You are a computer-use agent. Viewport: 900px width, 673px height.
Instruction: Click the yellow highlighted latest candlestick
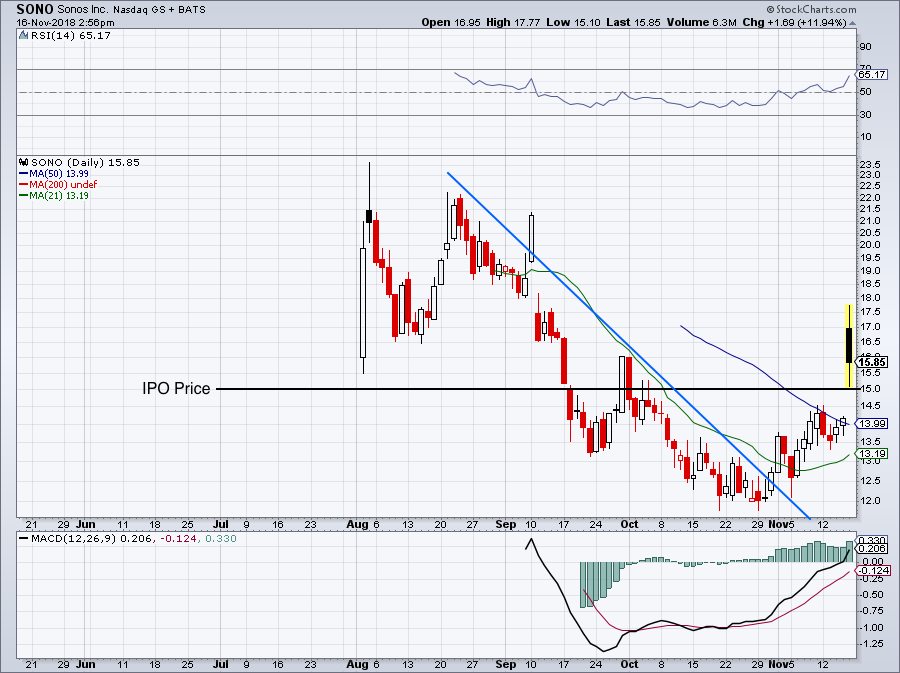[849, 345]
